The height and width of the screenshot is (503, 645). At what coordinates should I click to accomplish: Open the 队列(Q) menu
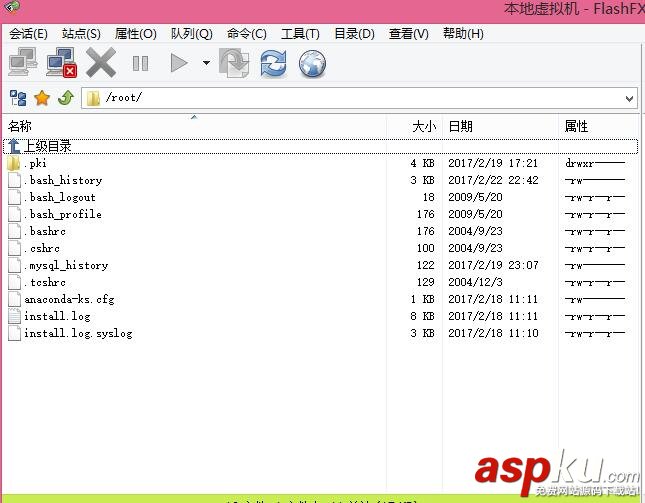click(x=191, y=34)
